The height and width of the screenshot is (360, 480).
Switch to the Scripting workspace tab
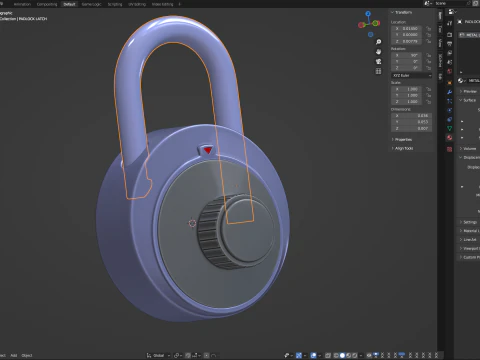(x=115, y=4)
